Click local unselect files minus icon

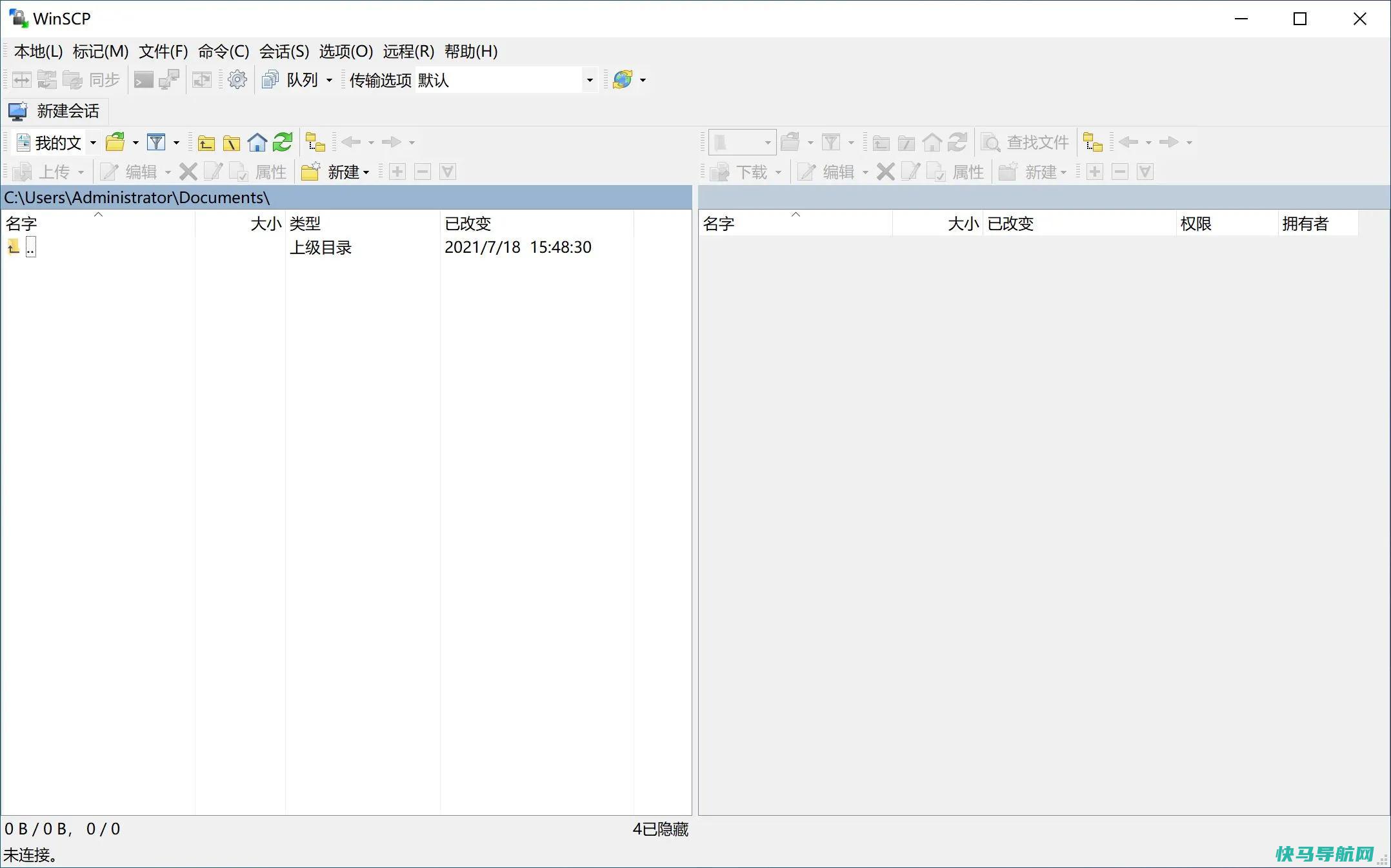pos(423,172)
